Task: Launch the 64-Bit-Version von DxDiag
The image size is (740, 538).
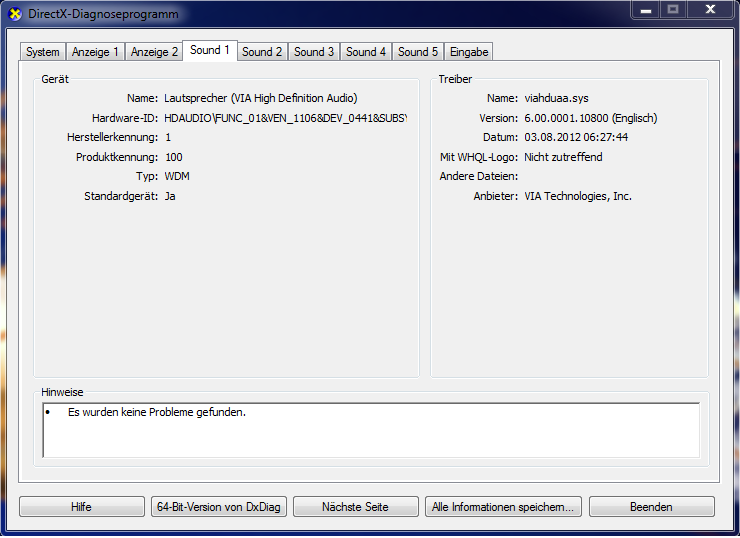Action: click(219, 507)
